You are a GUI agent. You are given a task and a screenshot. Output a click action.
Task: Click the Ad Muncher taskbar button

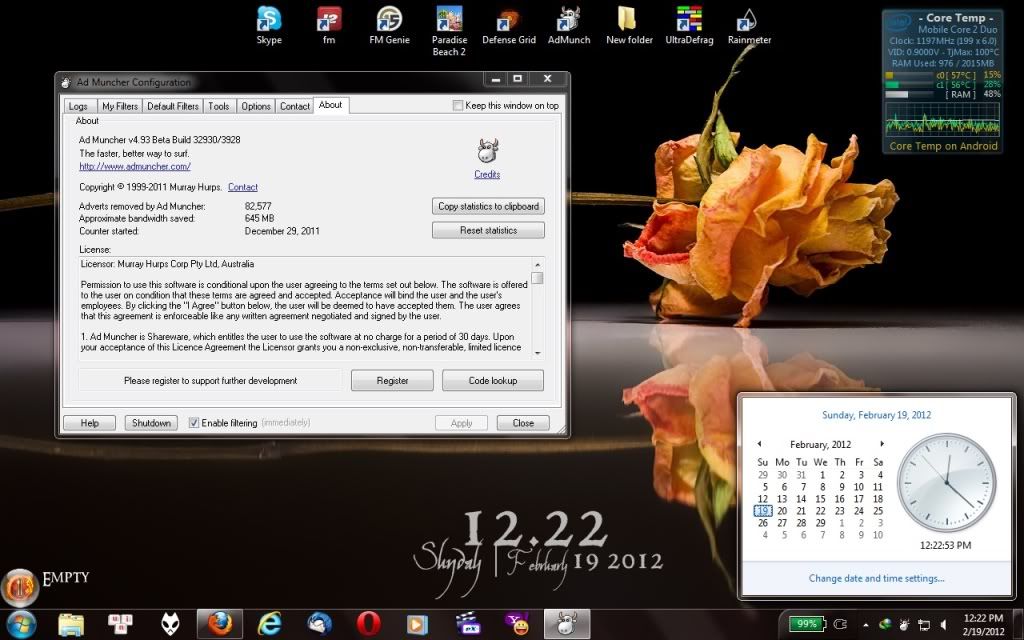[567, 624]
